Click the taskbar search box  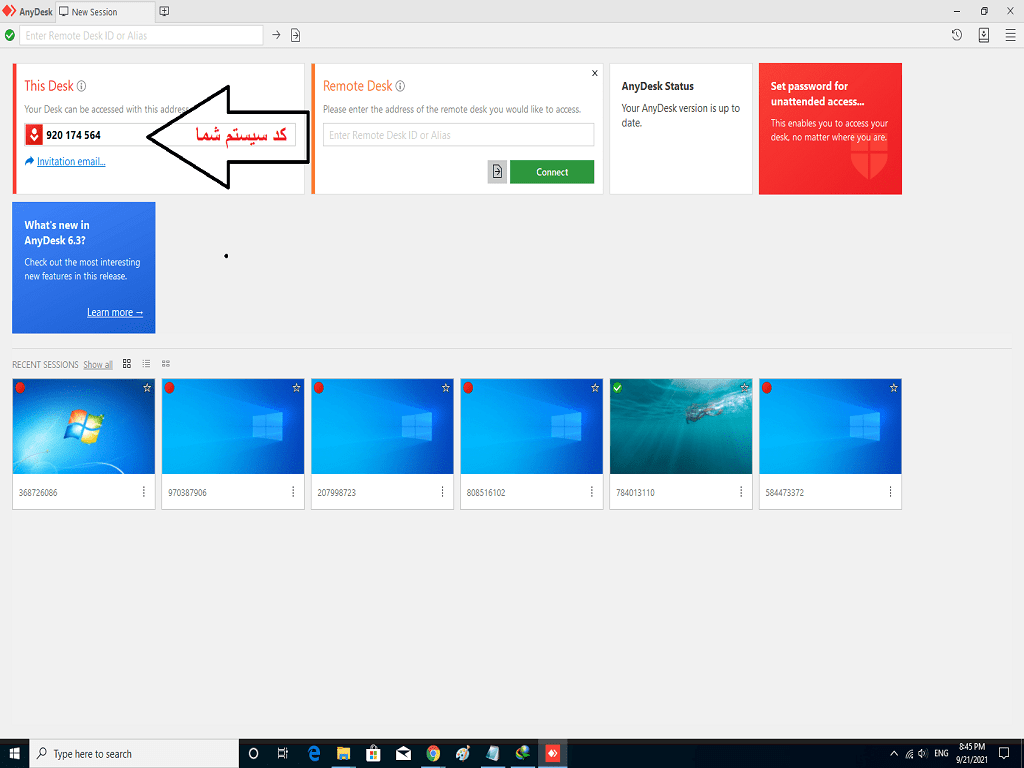(134, 754)
